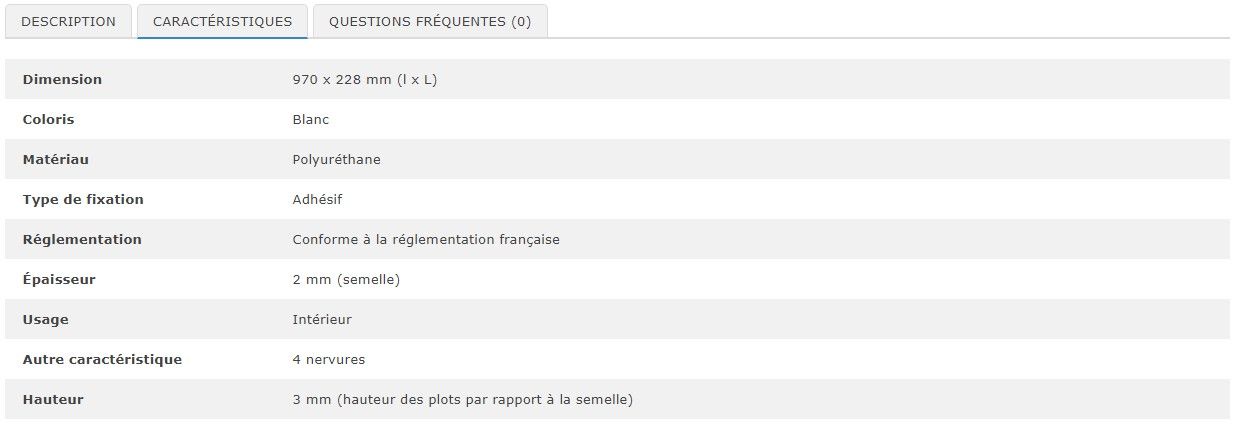
Task: Click the Type de fixation label
Action: (83, 200)
